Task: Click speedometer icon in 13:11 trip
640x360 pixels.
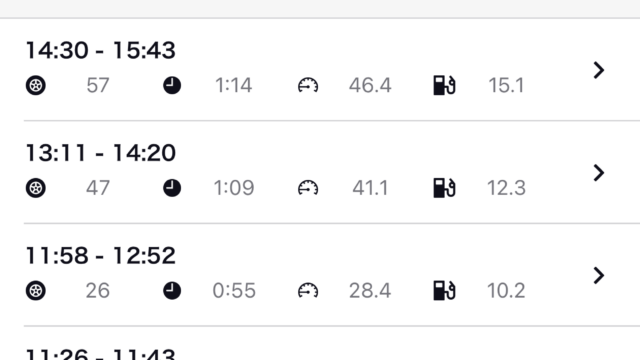Action: pos(308,188)
